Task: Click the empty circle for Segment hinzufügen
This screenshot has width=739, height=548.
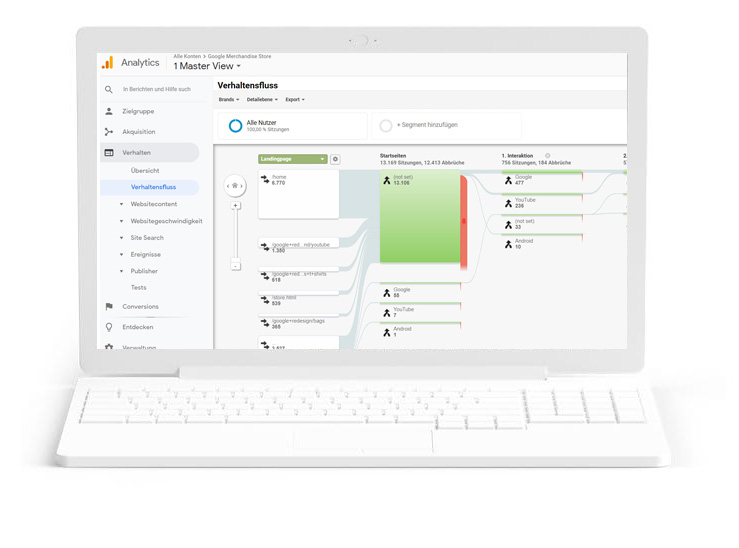Action: [x=386, y=126]
